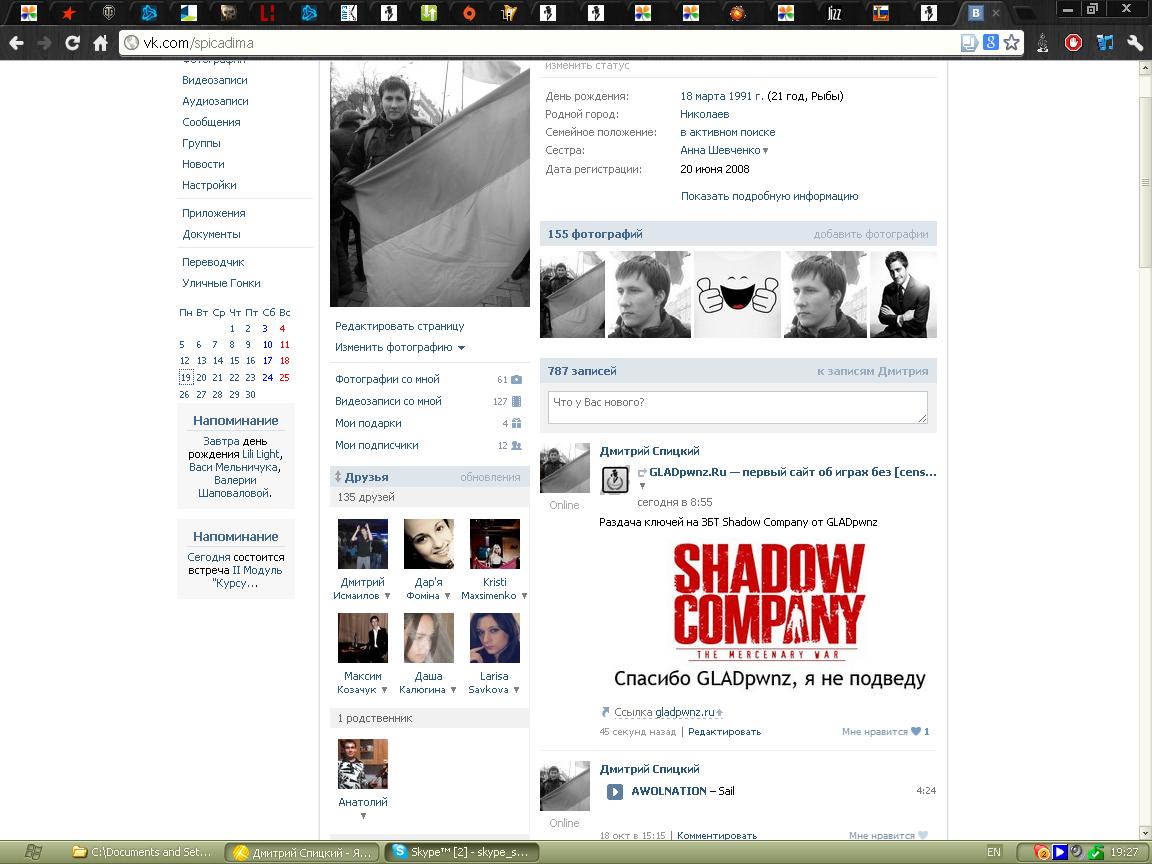Screen dimensions: 1152x864
Task: Click the browser home icon
Action: click(x=100, y=43)
